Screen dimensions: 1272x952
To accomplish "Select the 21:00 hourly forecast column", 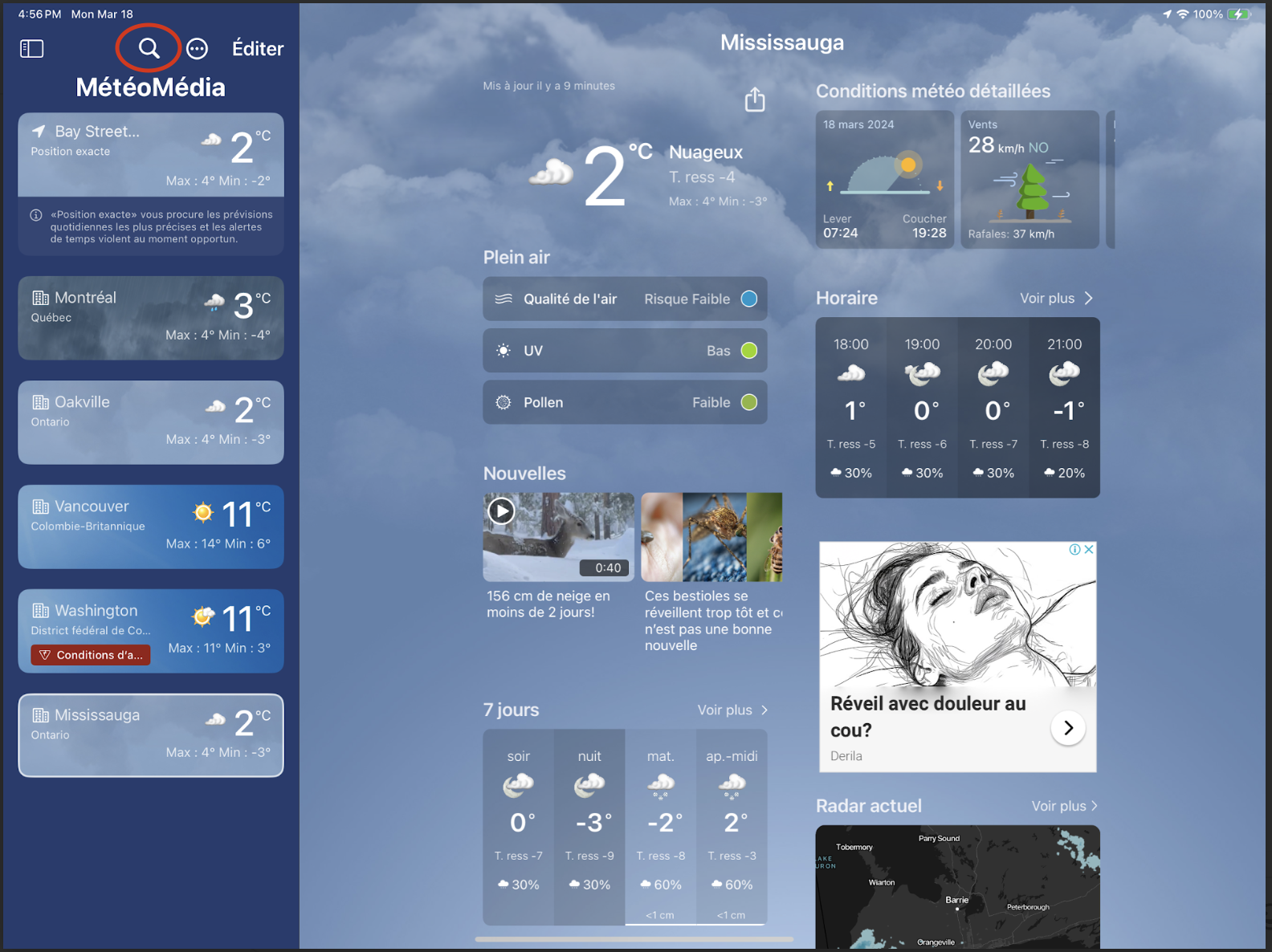I will pos(1065,408).
